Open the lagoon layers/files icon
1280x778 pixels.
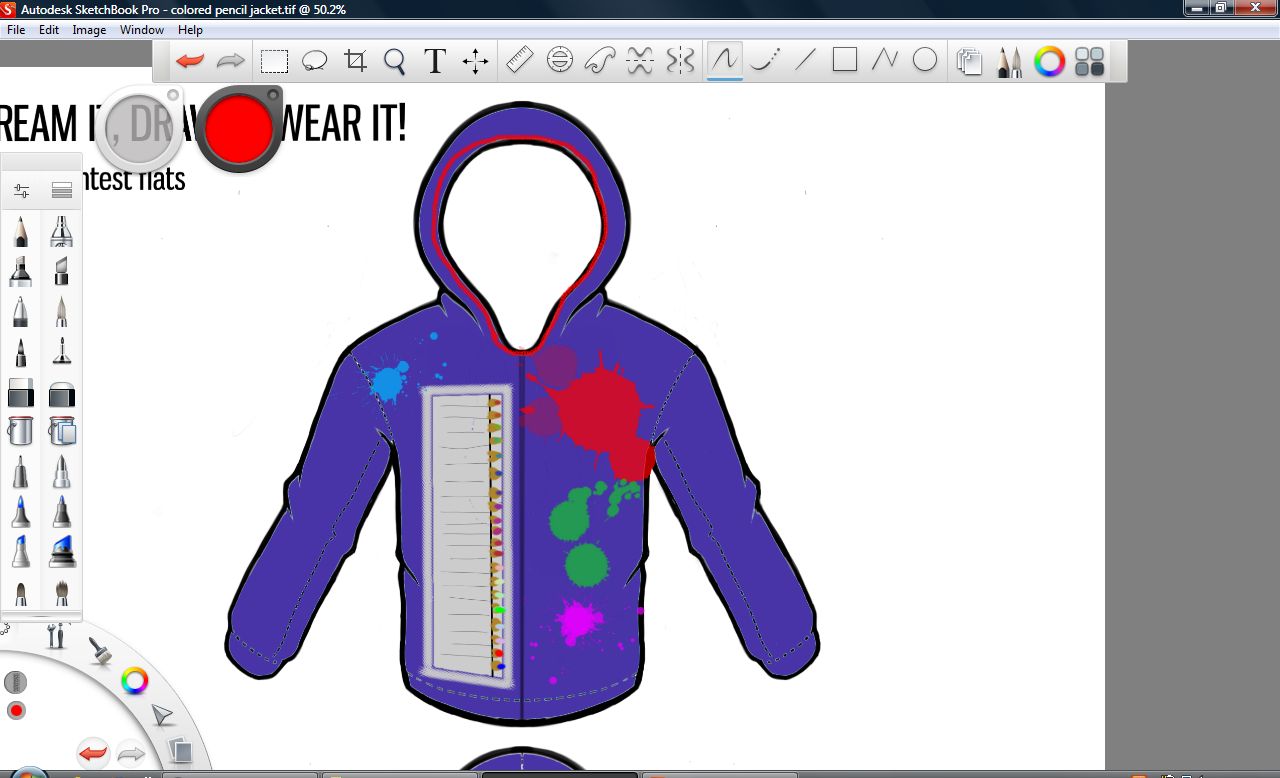pyautogui.click(x=179, y=749)
